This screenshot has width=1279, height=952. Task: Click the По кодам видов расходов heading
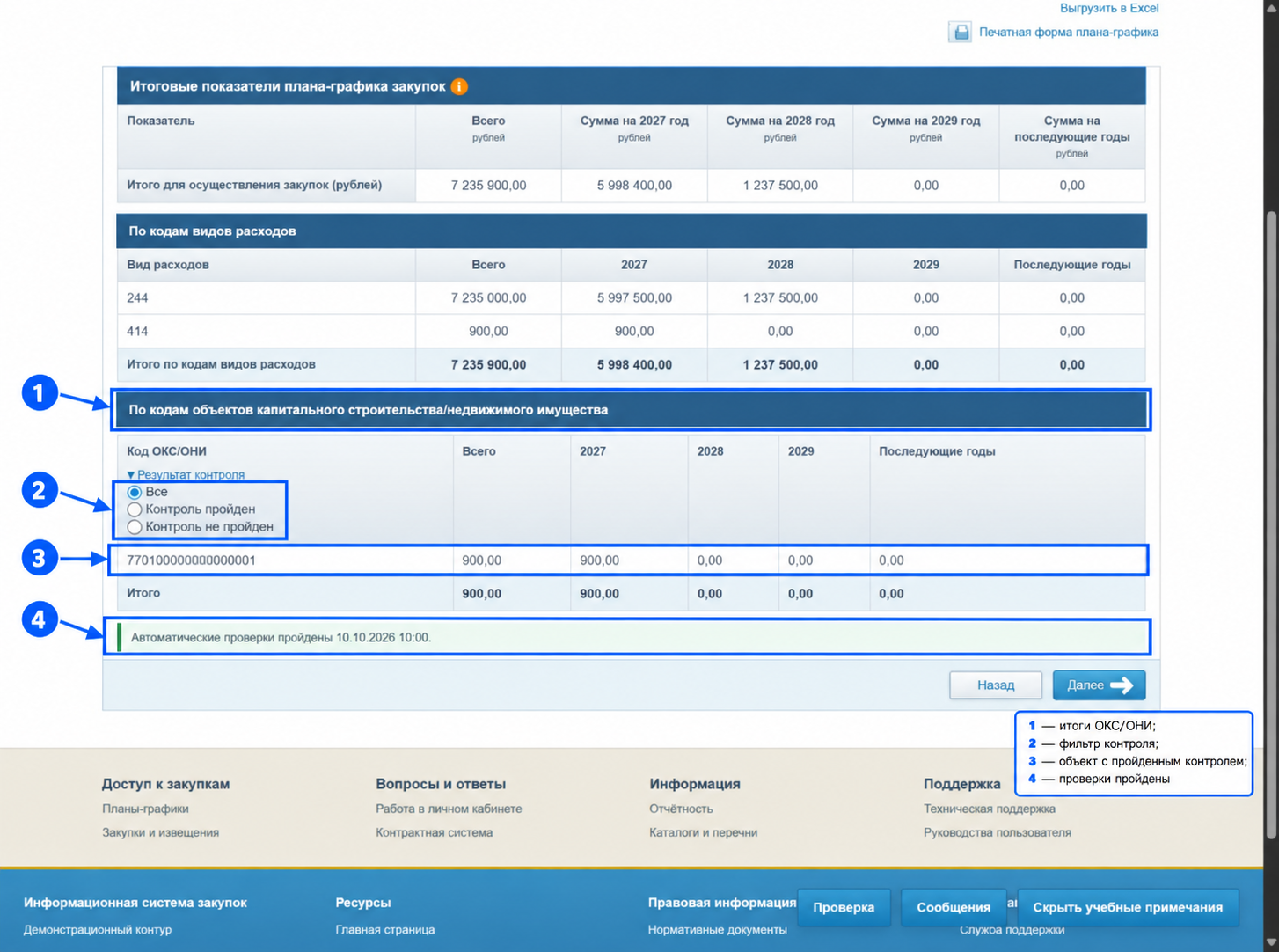(212, 231)
